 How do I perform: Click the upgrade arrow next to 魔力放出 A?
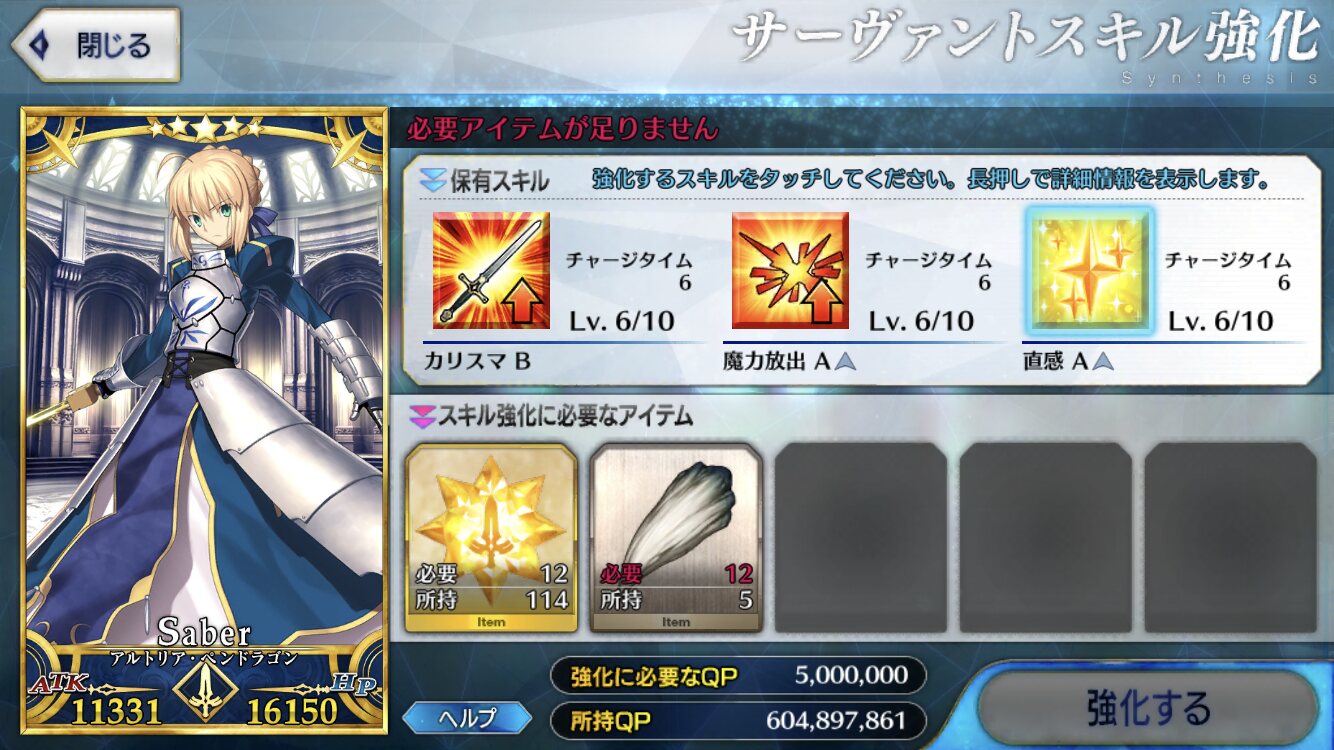(x=846, y=362)
